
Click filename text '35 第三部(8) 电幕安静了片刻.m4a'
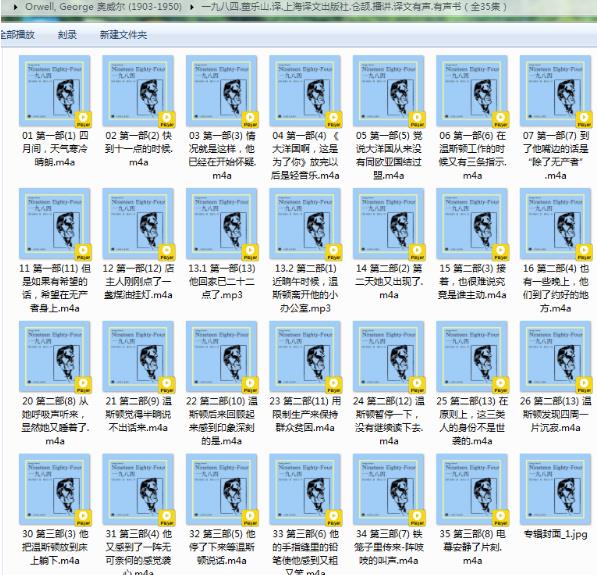(472, 547)
